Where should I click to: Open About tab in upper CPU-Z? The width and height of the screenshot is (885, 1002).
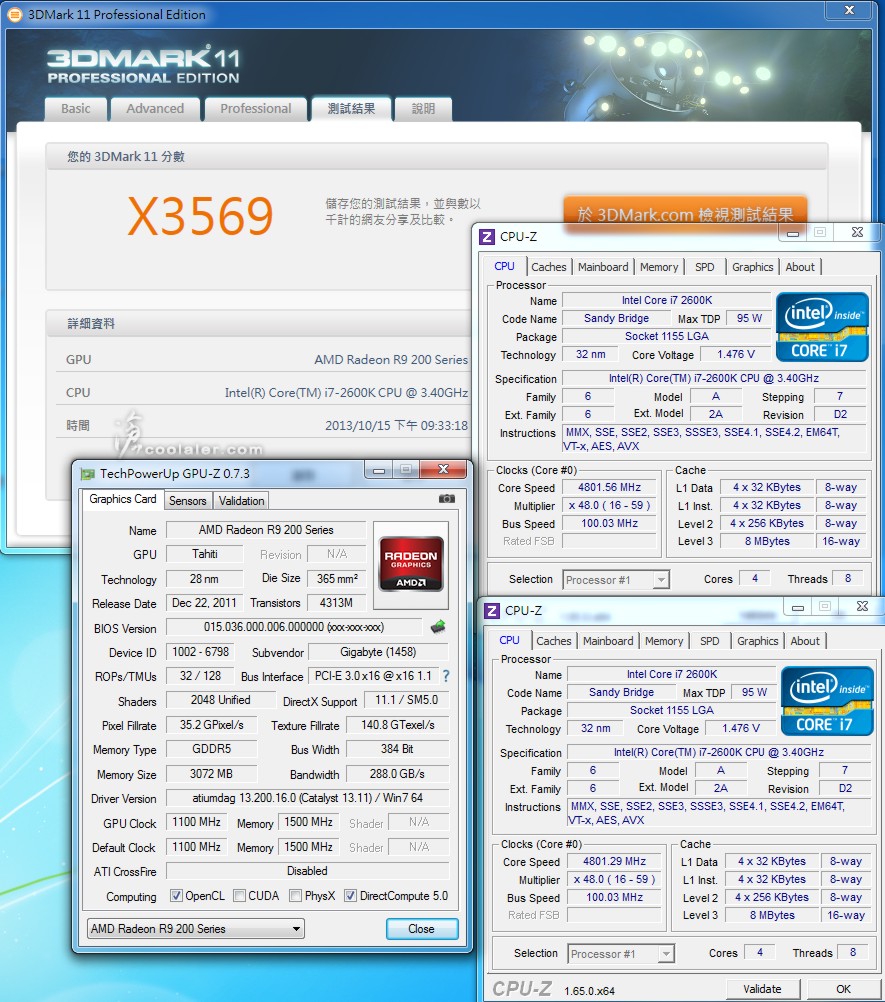[800, 267]
